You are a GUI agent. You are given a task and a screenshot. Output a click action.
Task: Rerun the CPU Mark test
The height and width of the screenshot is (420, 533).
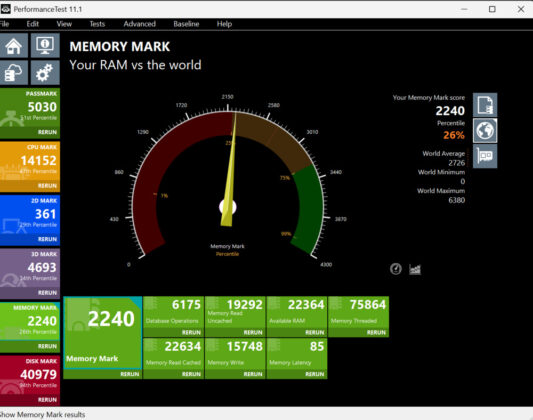[x=47, y=186]
